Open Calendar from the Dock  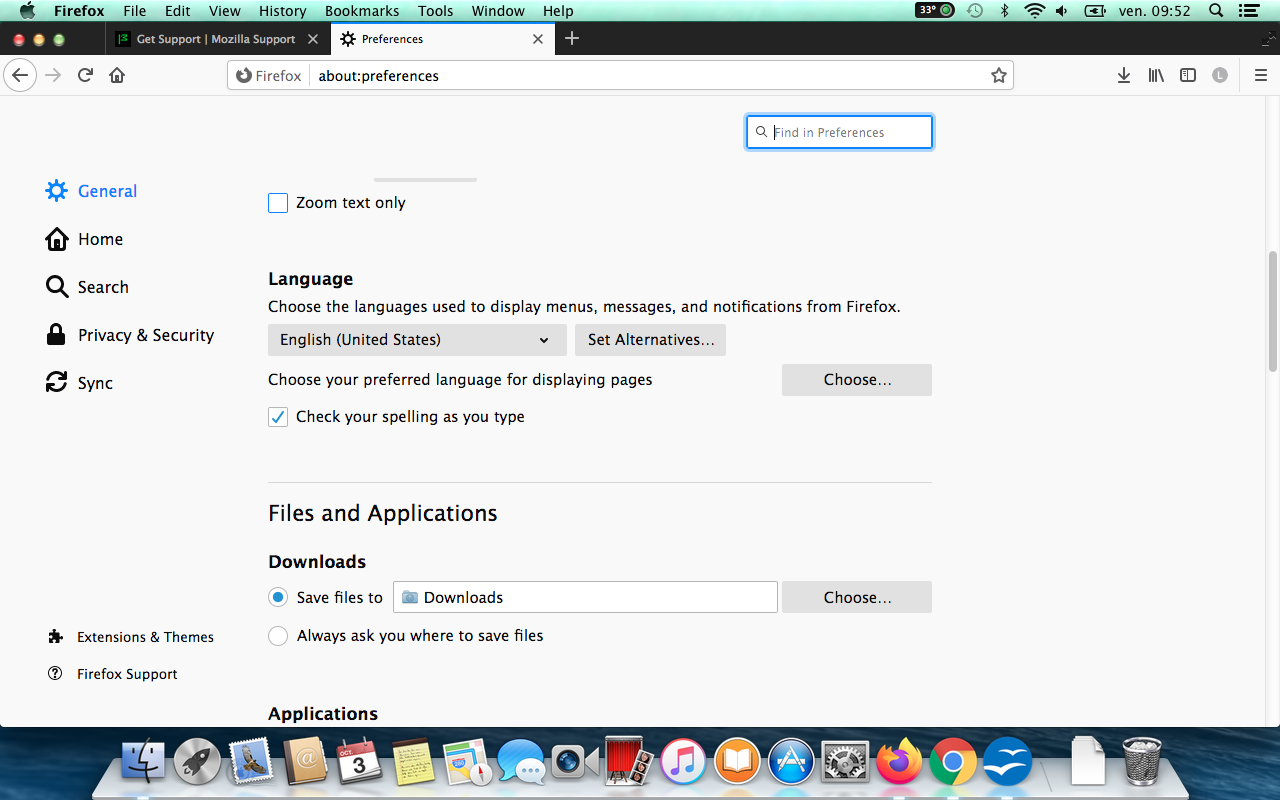pyautogui.click(x=359, y=763)
